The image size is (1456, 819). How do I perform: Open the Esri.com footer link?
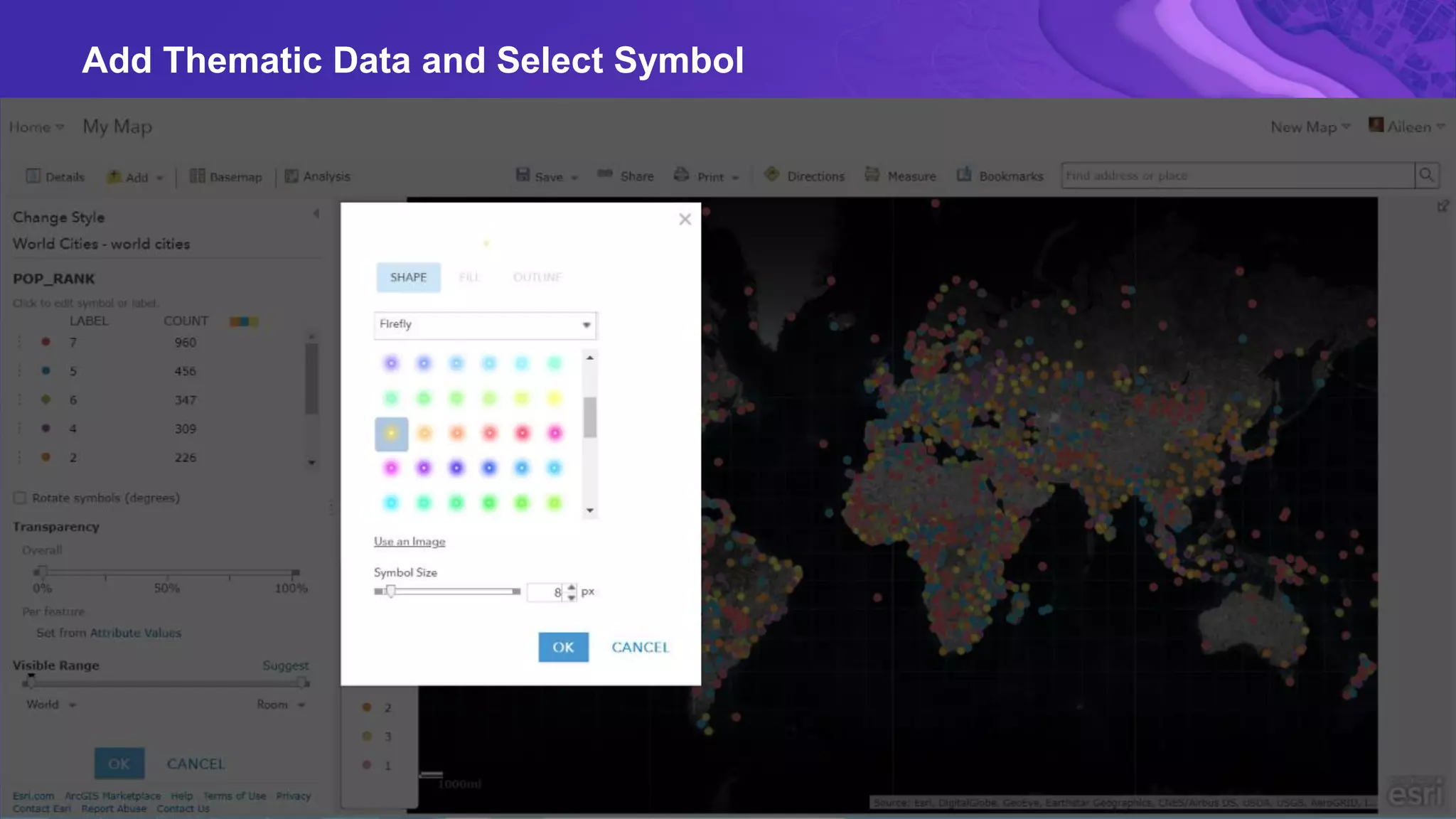(x=33, y=796)
